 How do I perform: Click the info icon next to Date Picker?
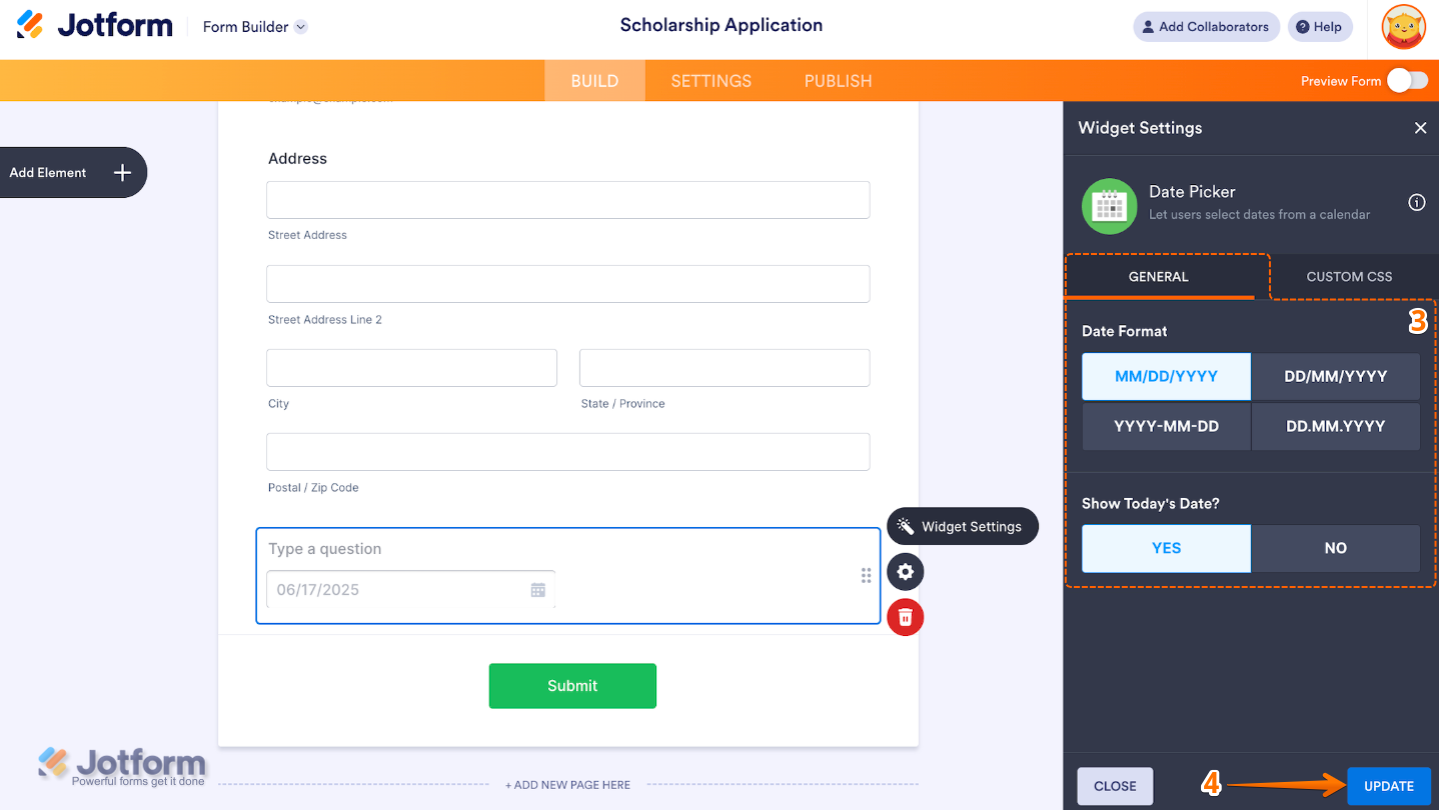[x=1416, y=202]
